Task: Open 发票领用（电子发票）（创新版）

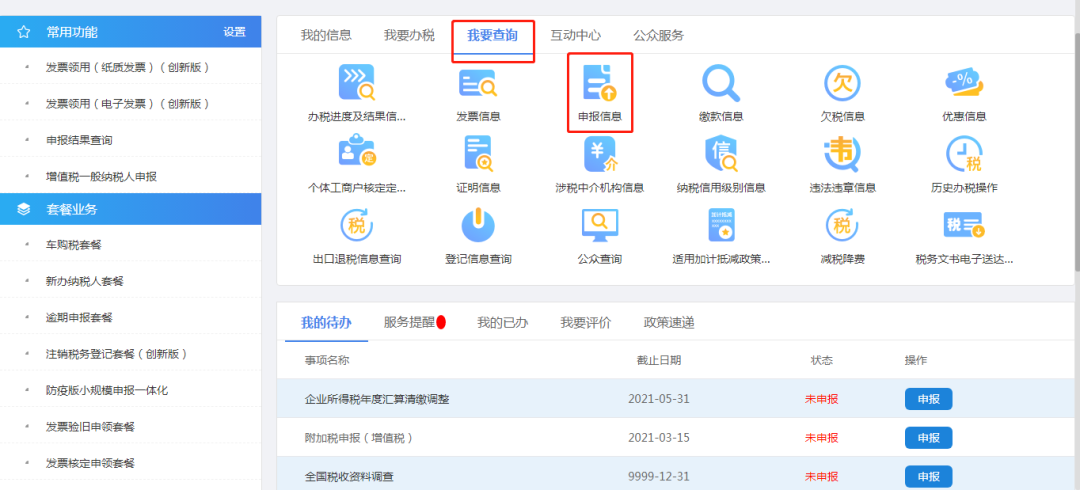Action: click(127, 103)
